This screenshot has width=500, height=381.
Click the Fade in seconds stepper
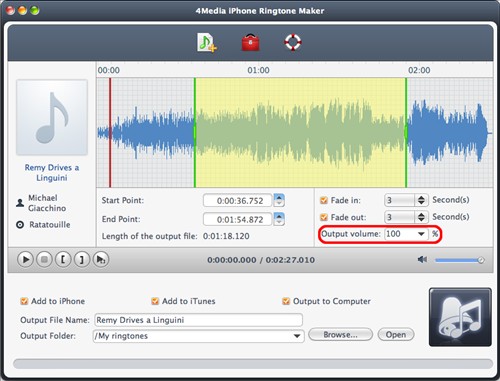point(421,200)
